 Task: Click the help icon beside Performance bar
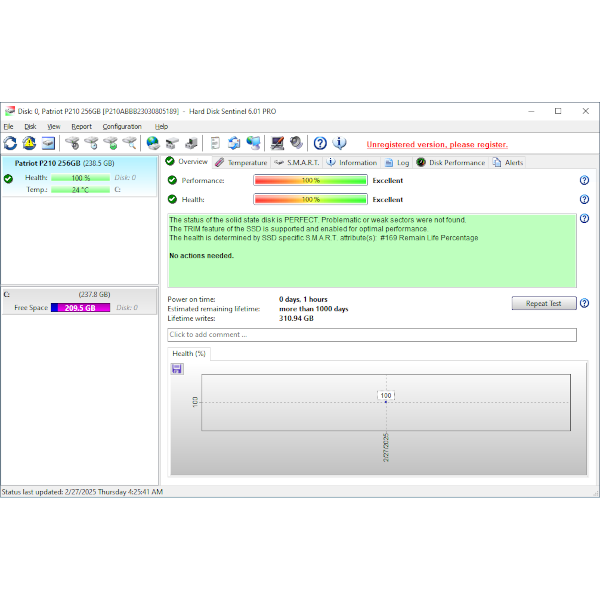click(x=584, y=180)
